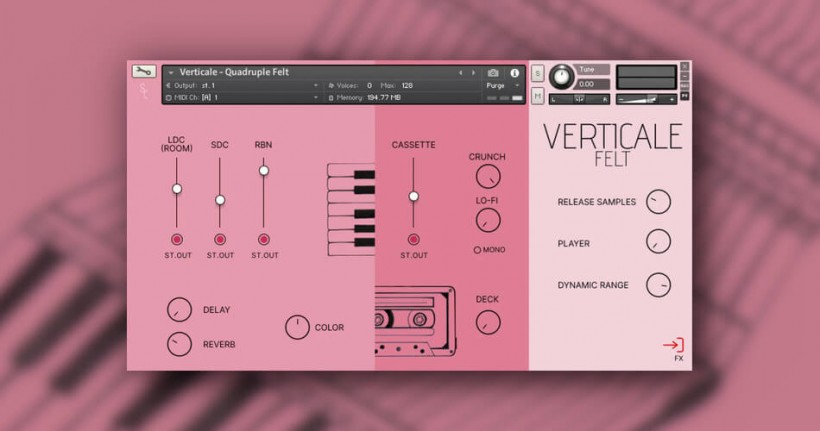This screenshot has width=820, height=431.
Task: Click the Release Samples knob
Action: 658,201
